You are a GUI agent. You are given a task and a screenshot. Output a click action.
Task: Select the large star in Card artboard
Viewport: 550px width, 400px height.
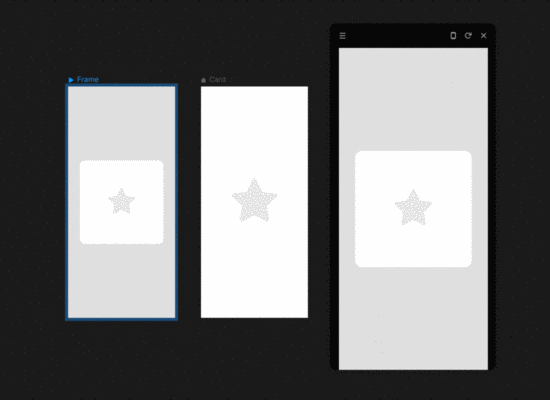click(x=255, y=200)
